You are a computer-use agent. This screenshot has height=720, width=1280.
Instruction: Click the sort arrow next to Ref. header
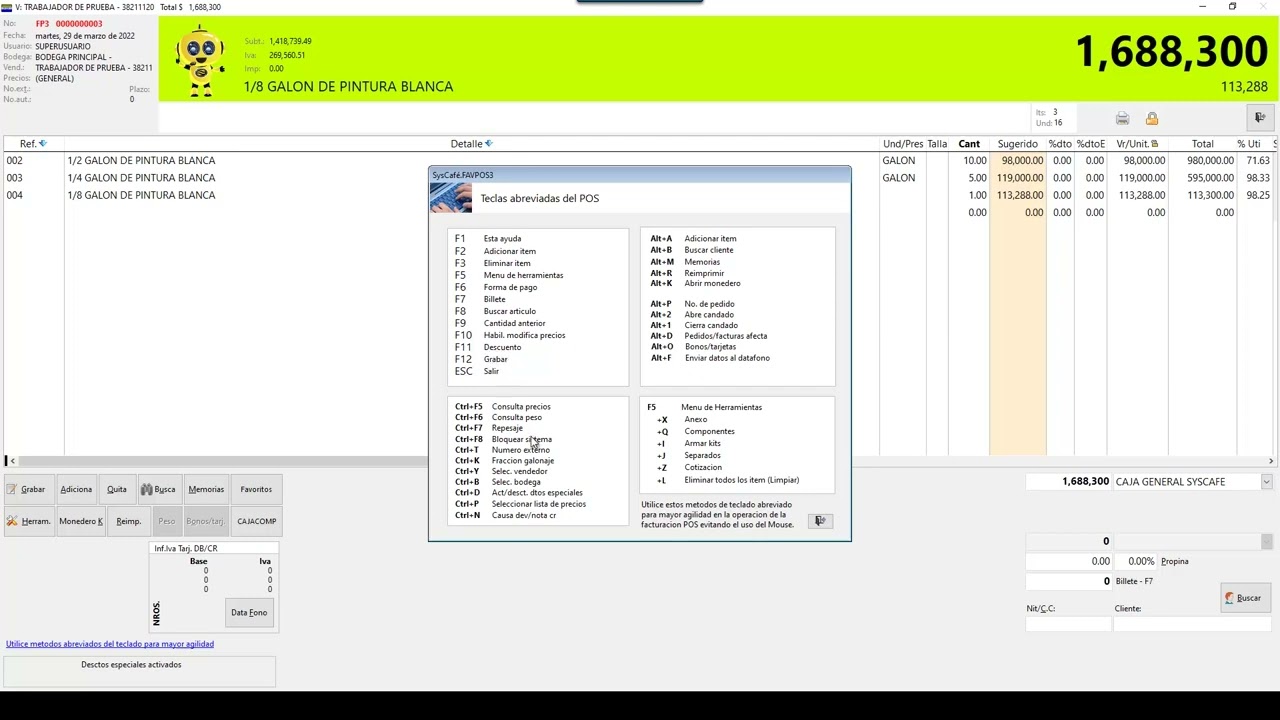point(42,144)
